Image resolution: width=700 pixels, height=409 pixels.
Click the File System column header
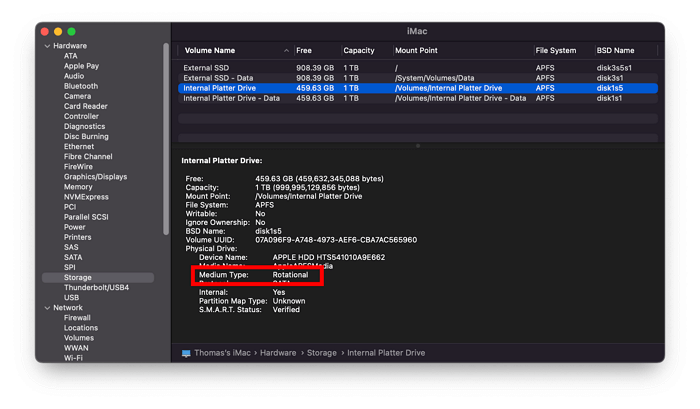point(555,50)
